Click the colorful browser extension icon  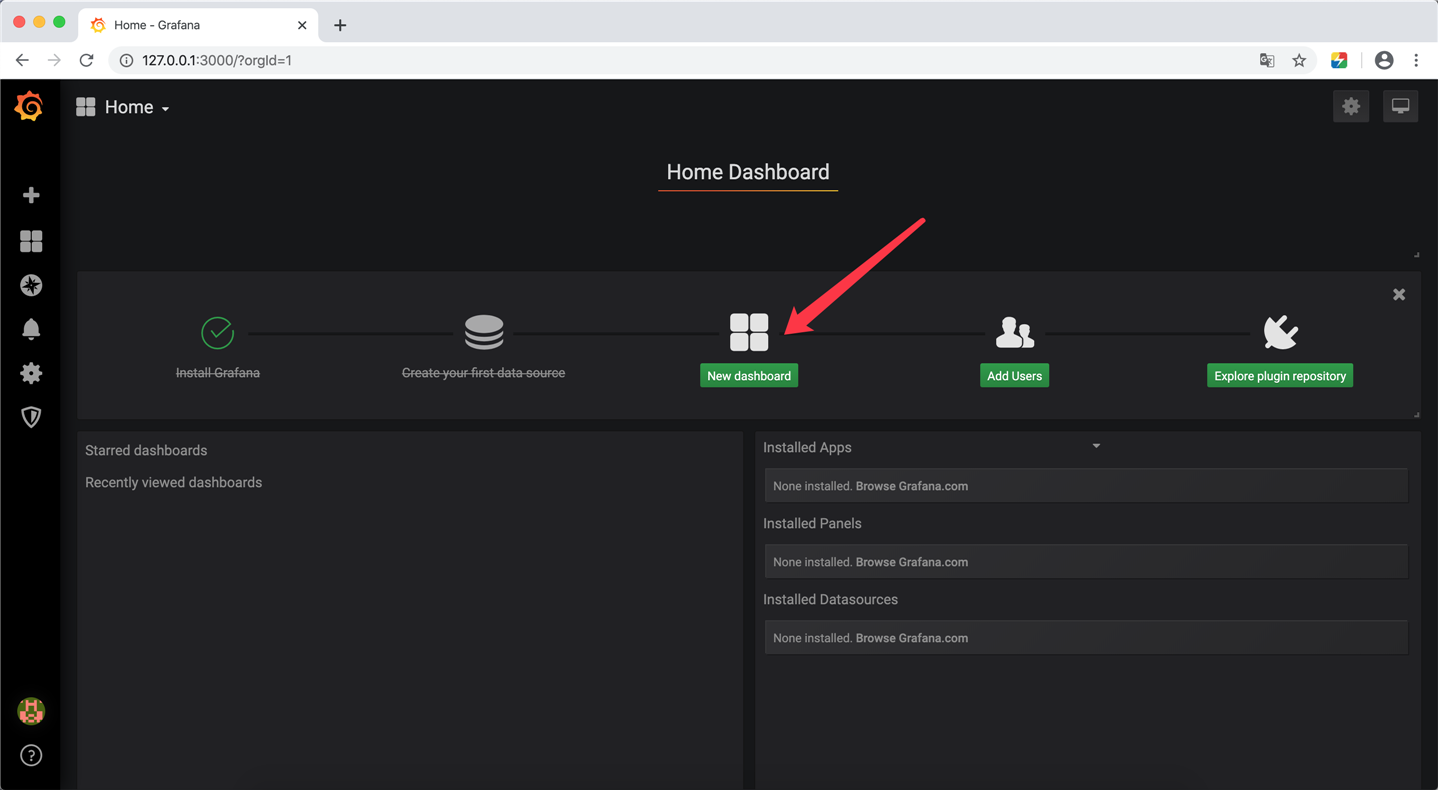coord(1339,60)
